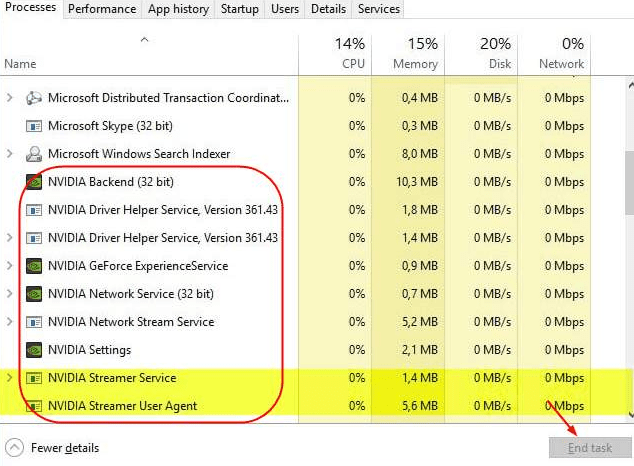Click the NVIDIA Network Service (32 bit) icon

[34, 294]
